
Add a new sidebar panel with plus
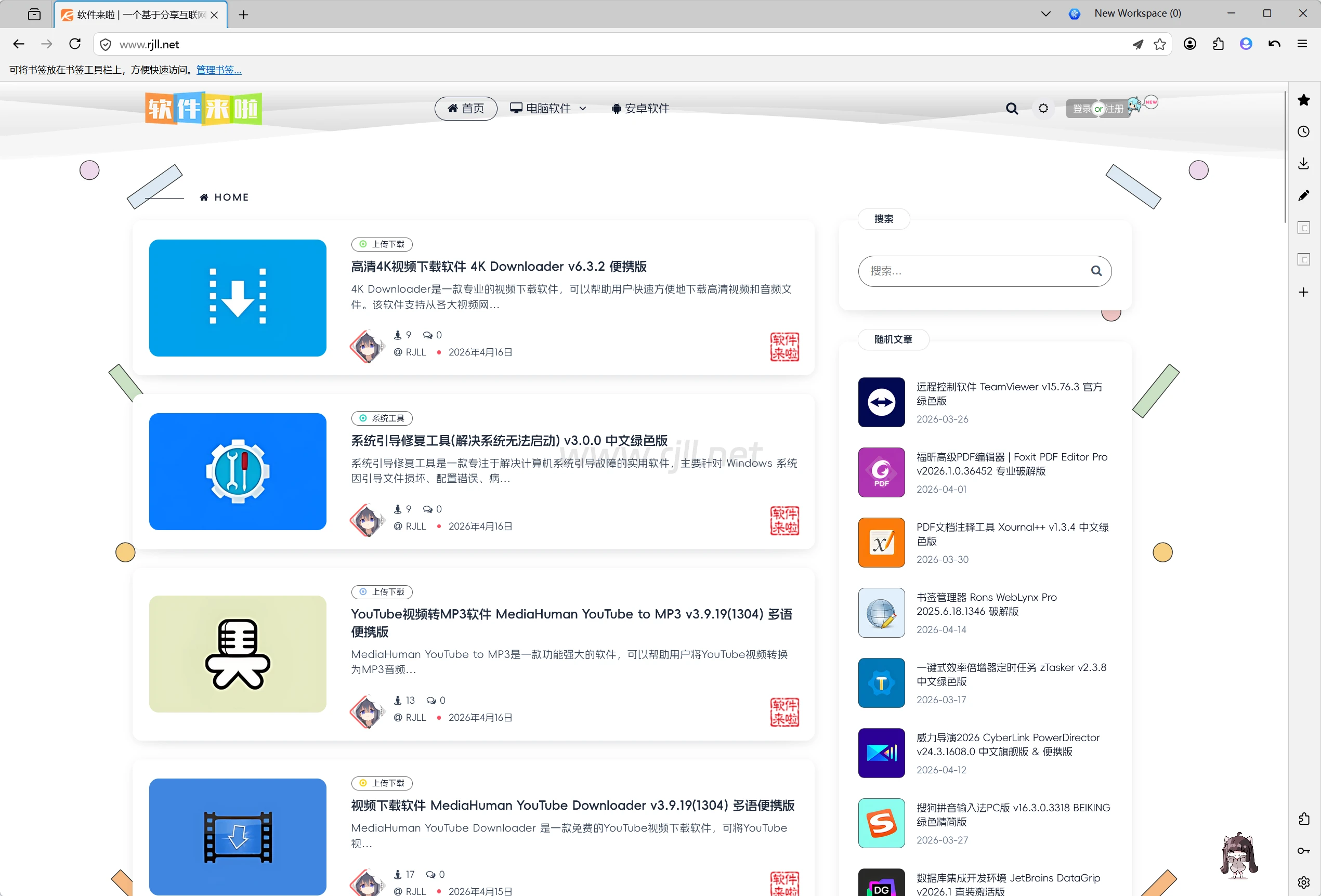(1303, 292)
